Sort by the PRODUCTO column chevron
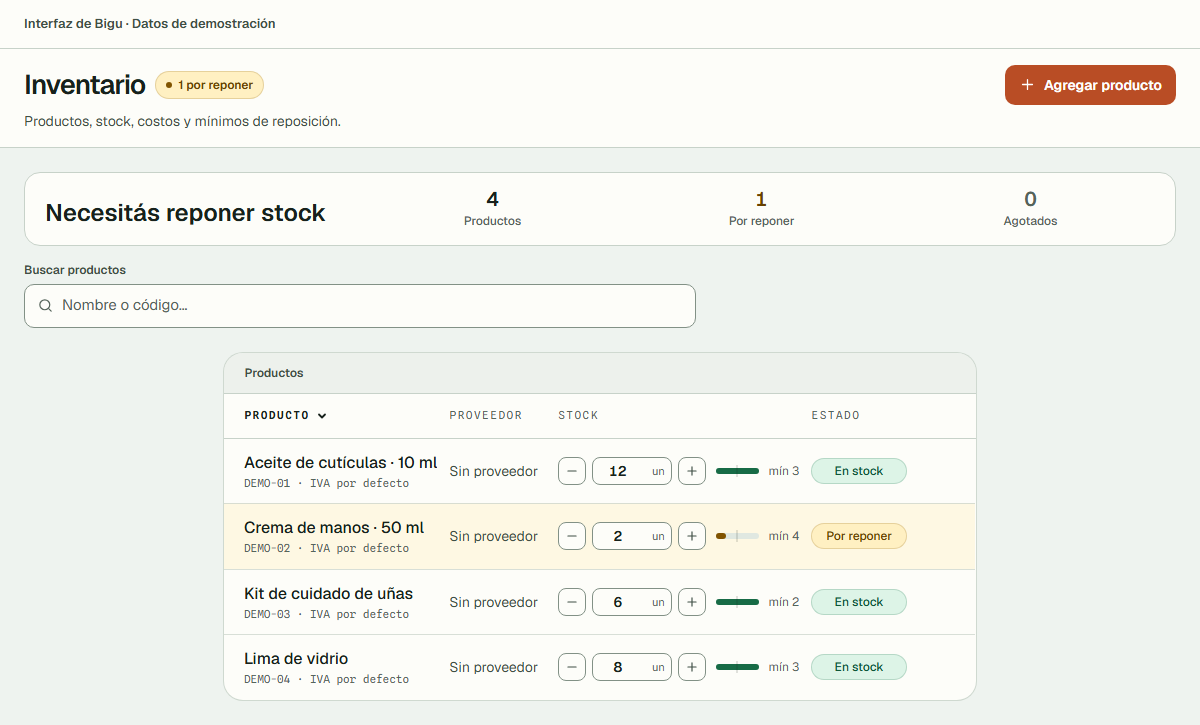This screenshot has height=725, width=1200. [x=322, y=416]
